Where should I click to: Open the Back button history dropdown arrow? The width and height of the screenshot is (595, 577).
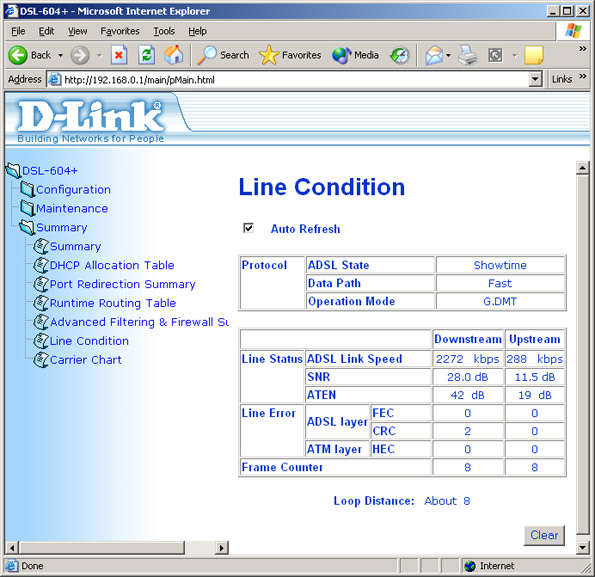coord(60,55)
